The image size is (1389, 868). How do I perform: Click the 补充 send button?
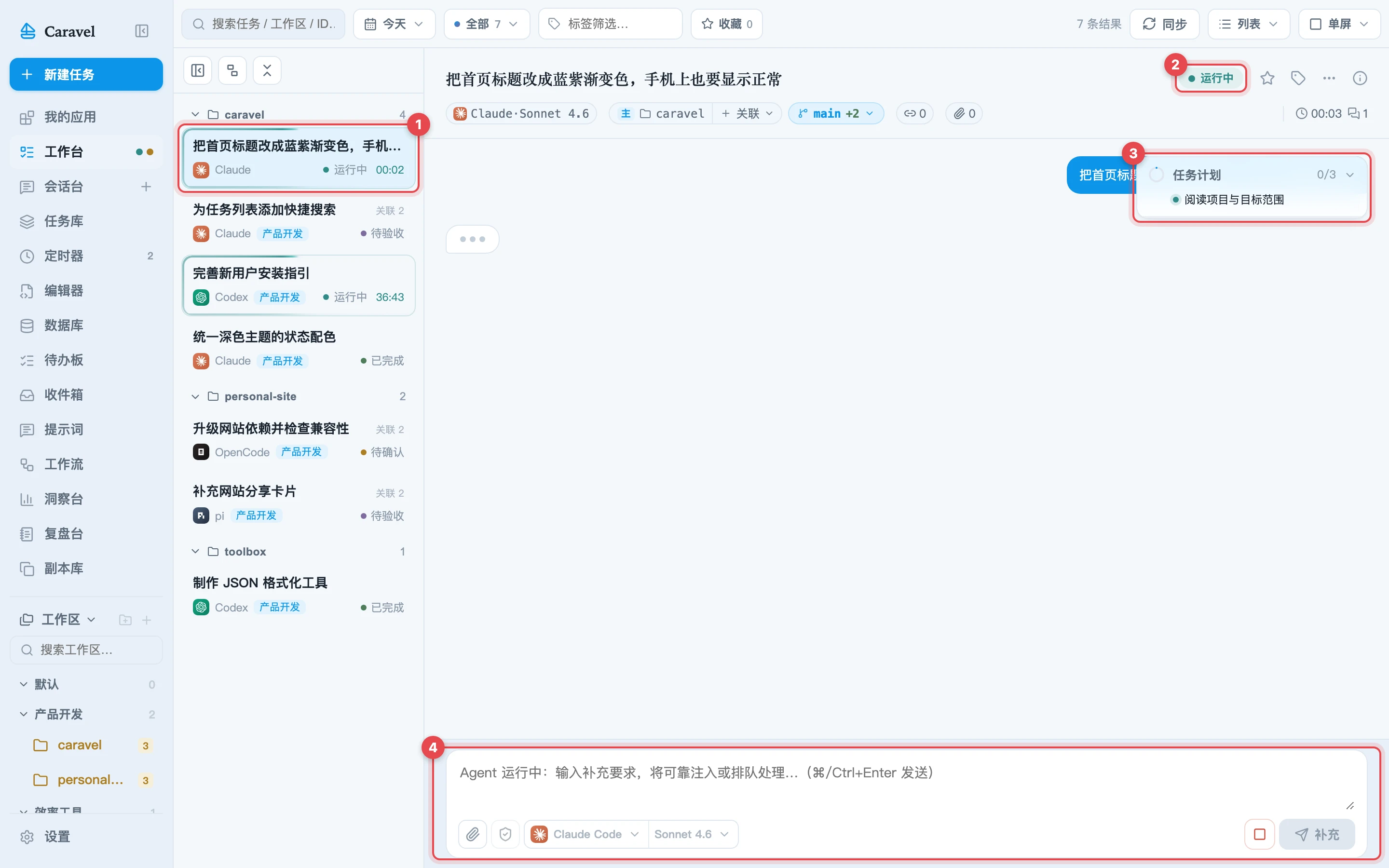[1317, 834]
